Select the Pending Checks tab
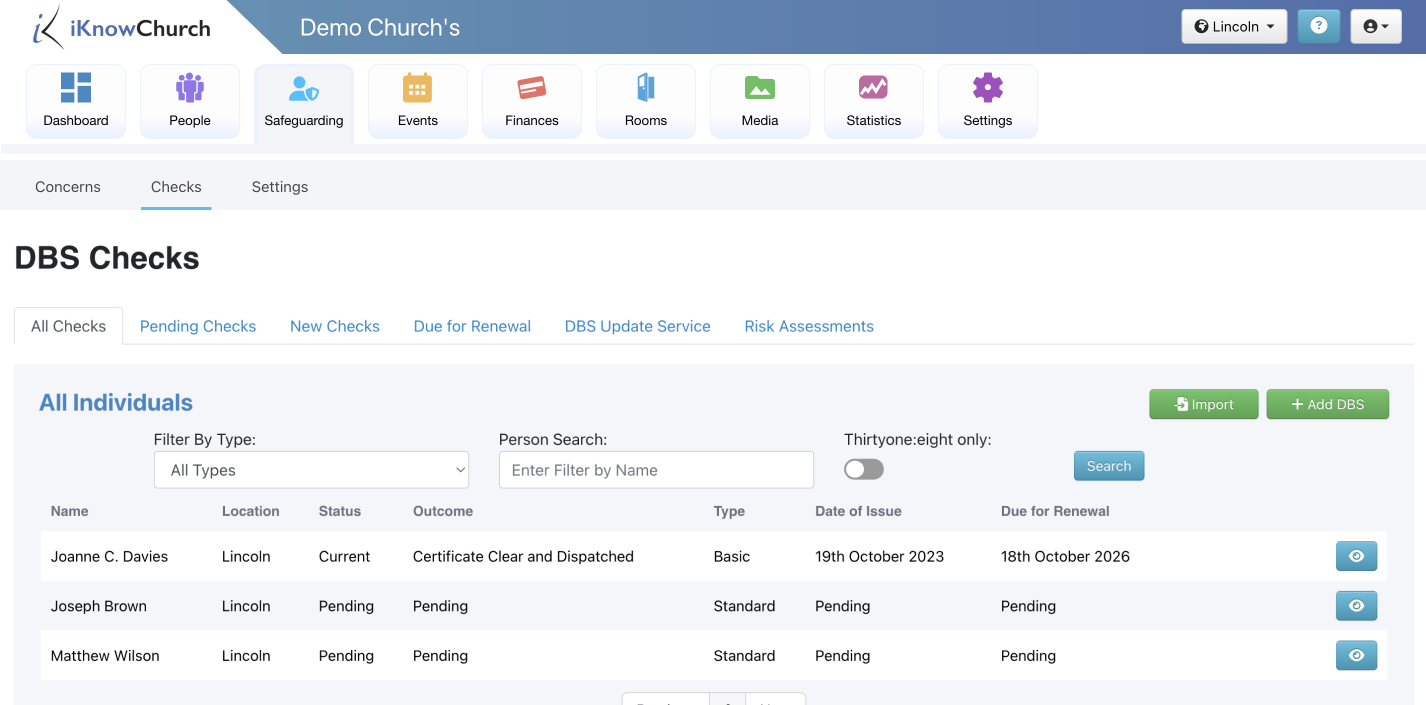 (x=198, y=326)
